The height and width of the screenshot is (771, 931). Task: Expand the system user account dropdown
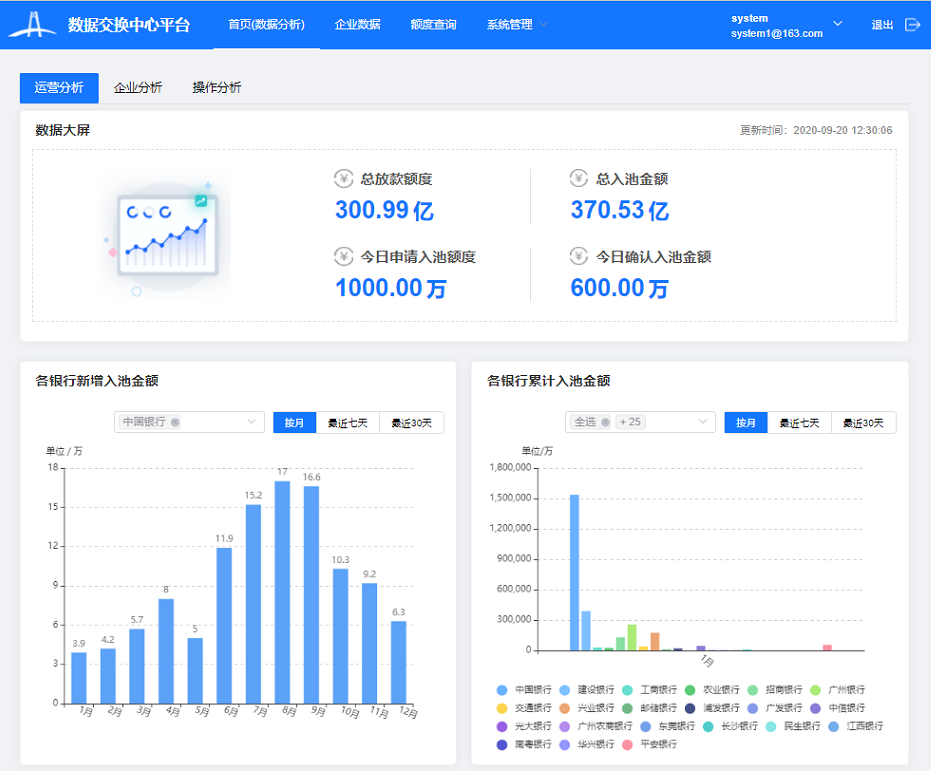point(838,24)
